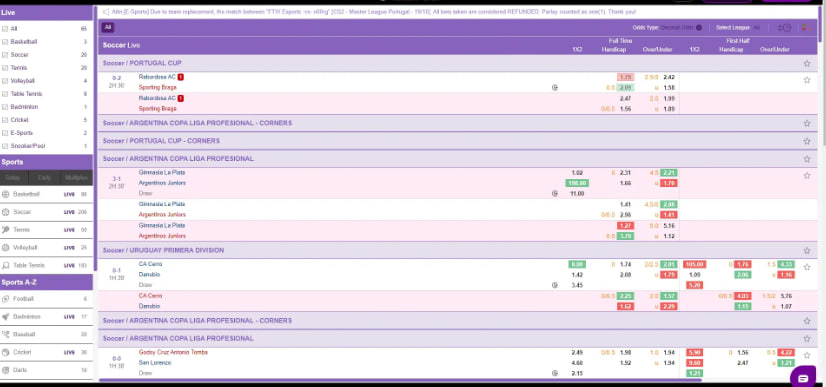Favorite the Soccer / PORTUGAL CUP league star
Image resolution: width=826 pixels, height=387 pixels.
pyautogui.click(x=807, y=63)
